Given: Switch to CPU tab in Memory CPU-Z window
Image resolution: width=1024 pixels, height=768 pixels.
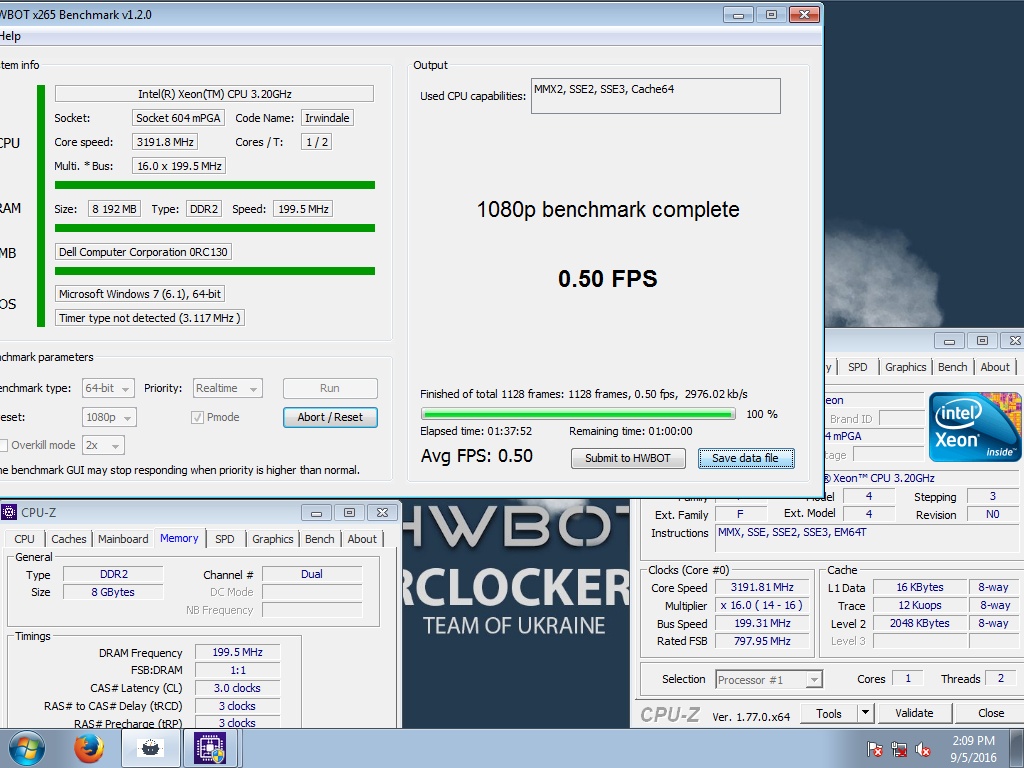Looking at the screenshot, I should coord(24,539).
